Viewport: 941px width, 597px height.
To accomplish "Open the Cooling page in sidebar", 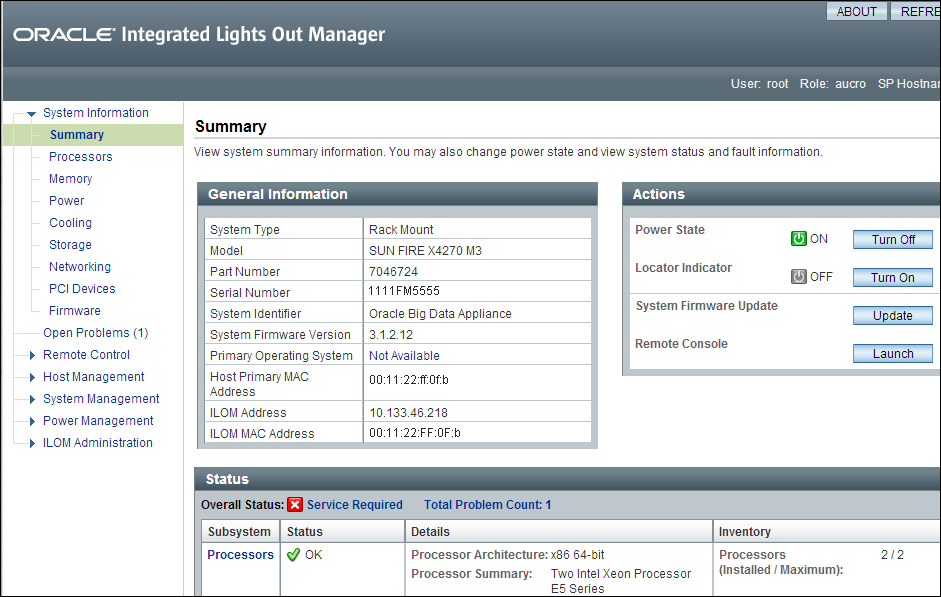I will (70, 223).
